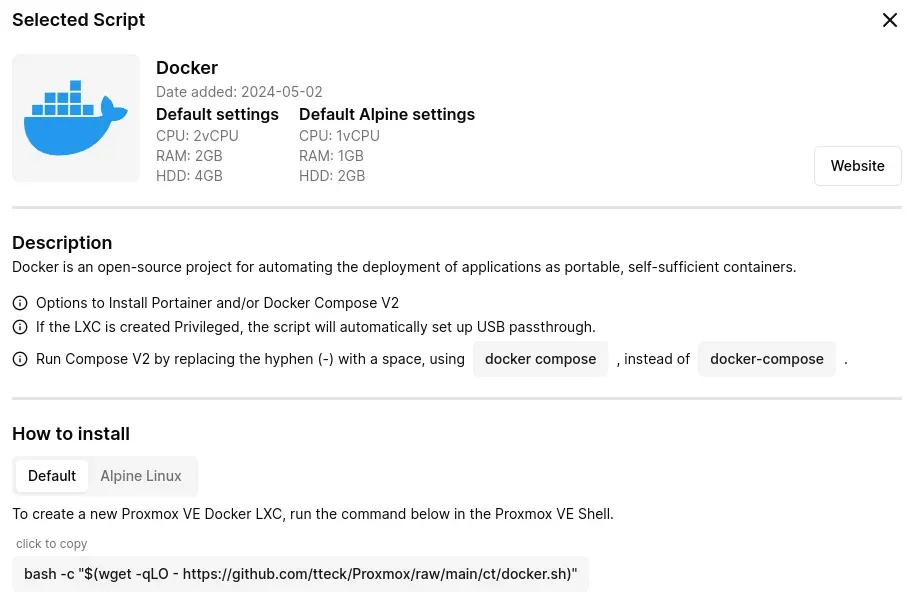The height and width of the screenshot is (613, 916).
Task: Click the RAM: 2GB spec text
Action: pos(189,155)
